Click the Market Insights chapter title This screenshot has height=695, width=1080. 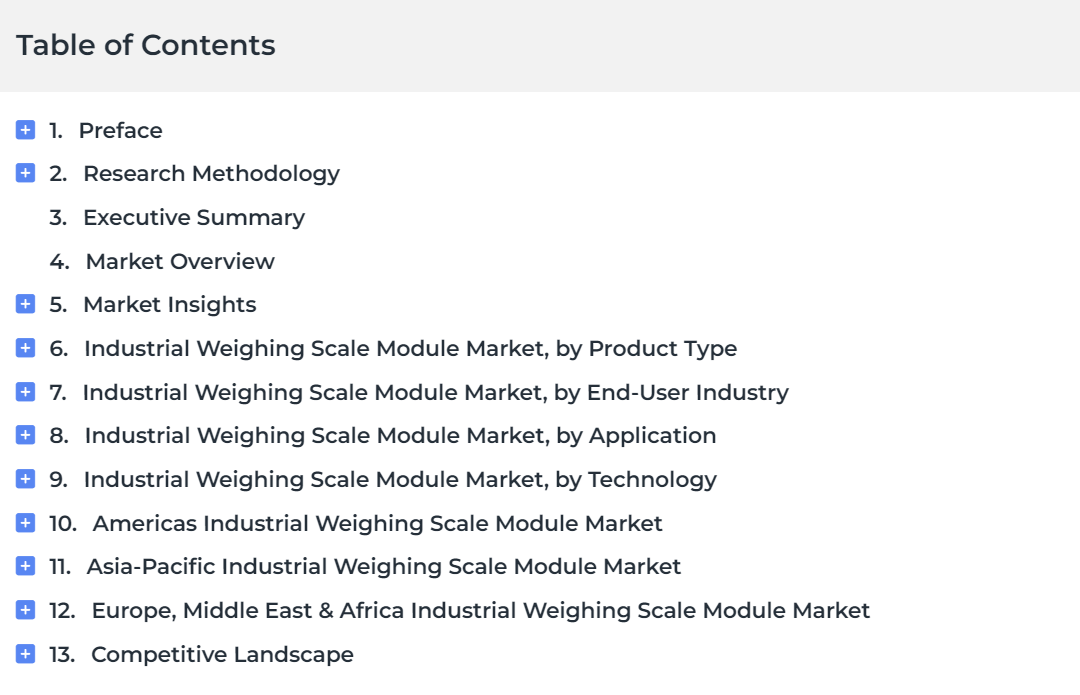pos(169,305)
